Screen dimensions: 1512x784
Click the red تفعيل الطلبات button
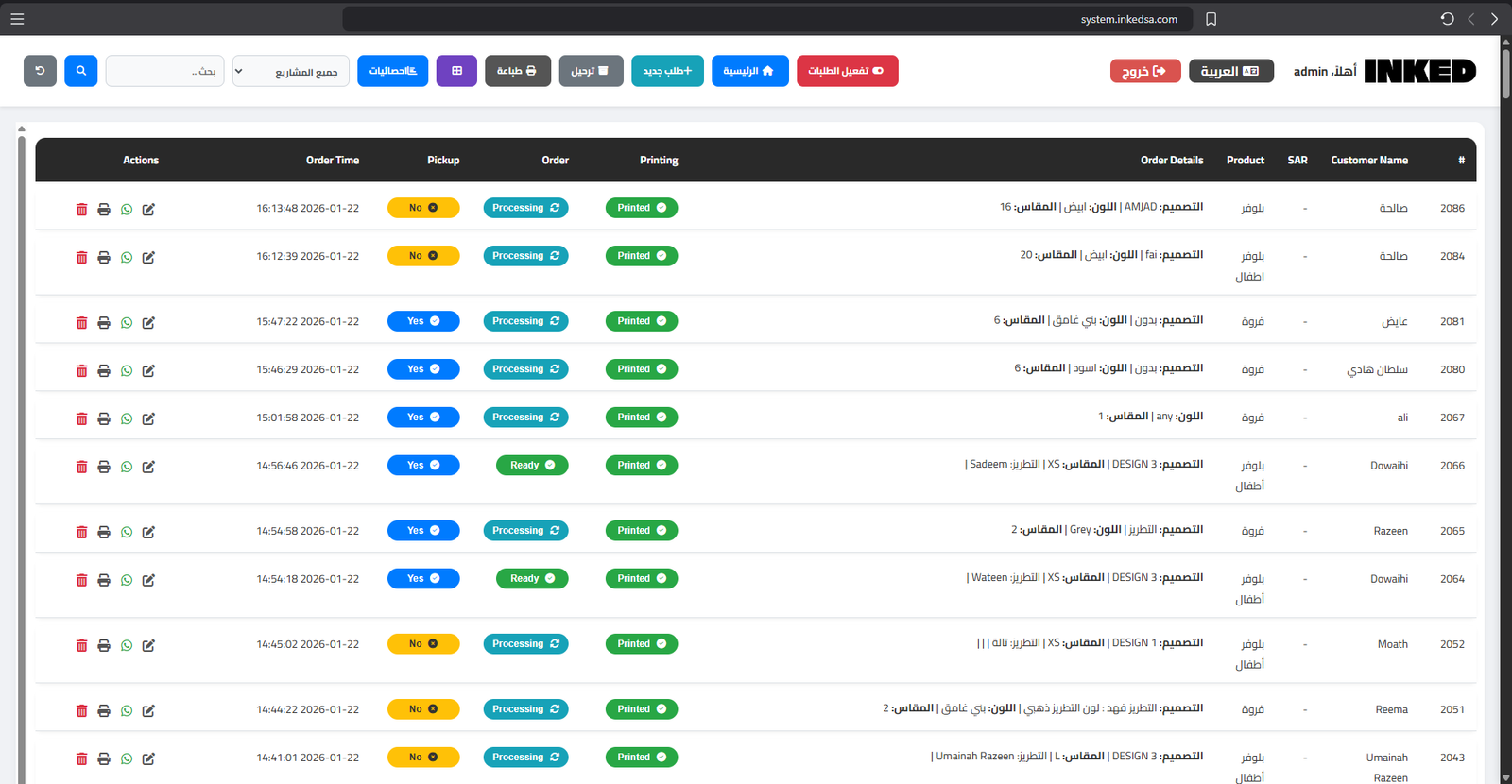[x=847, y=71]
